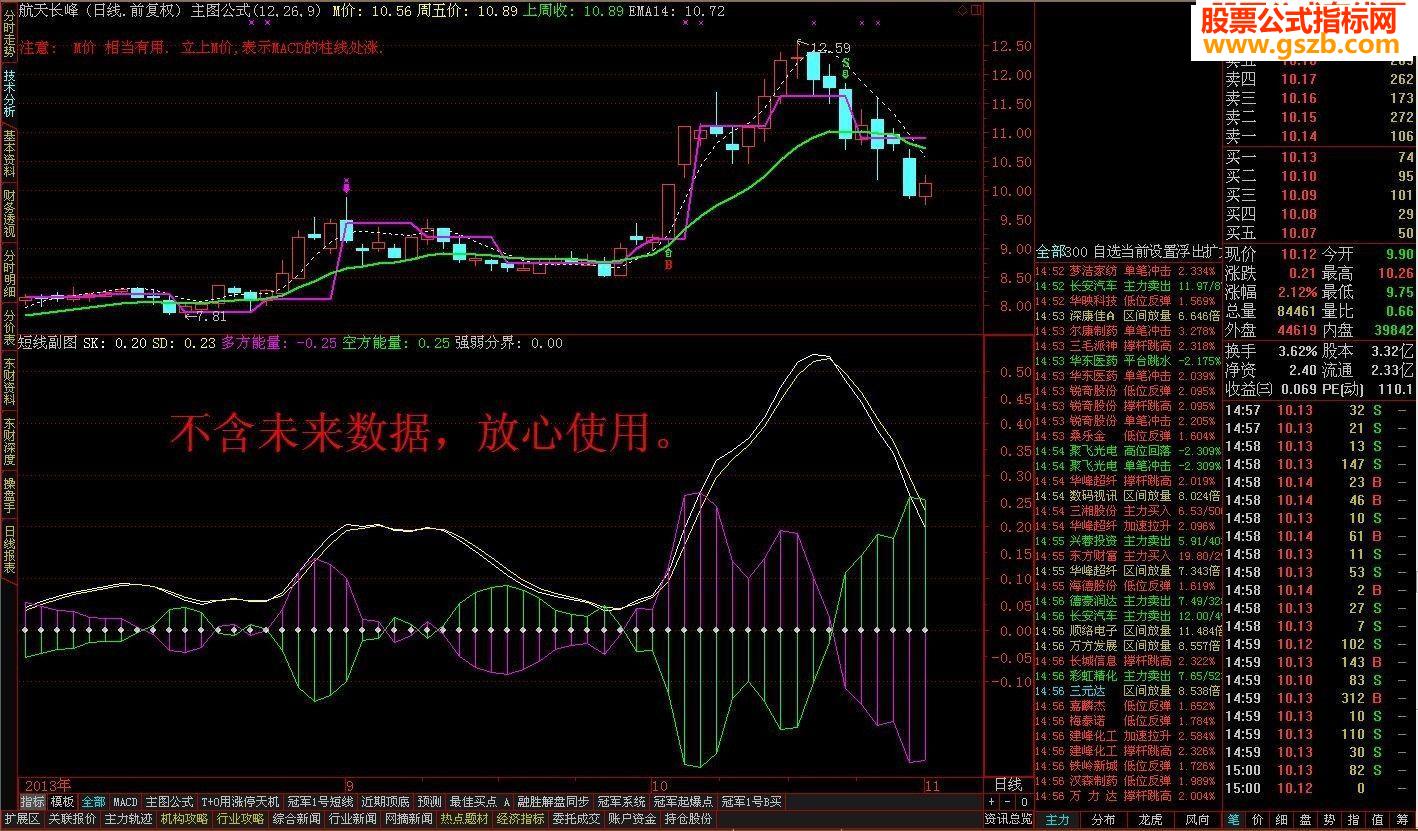This screenshot has width=1418, height=831.
Task: Select the 盘 tab in the quote panel
Action: click(x=1306, y=819)
